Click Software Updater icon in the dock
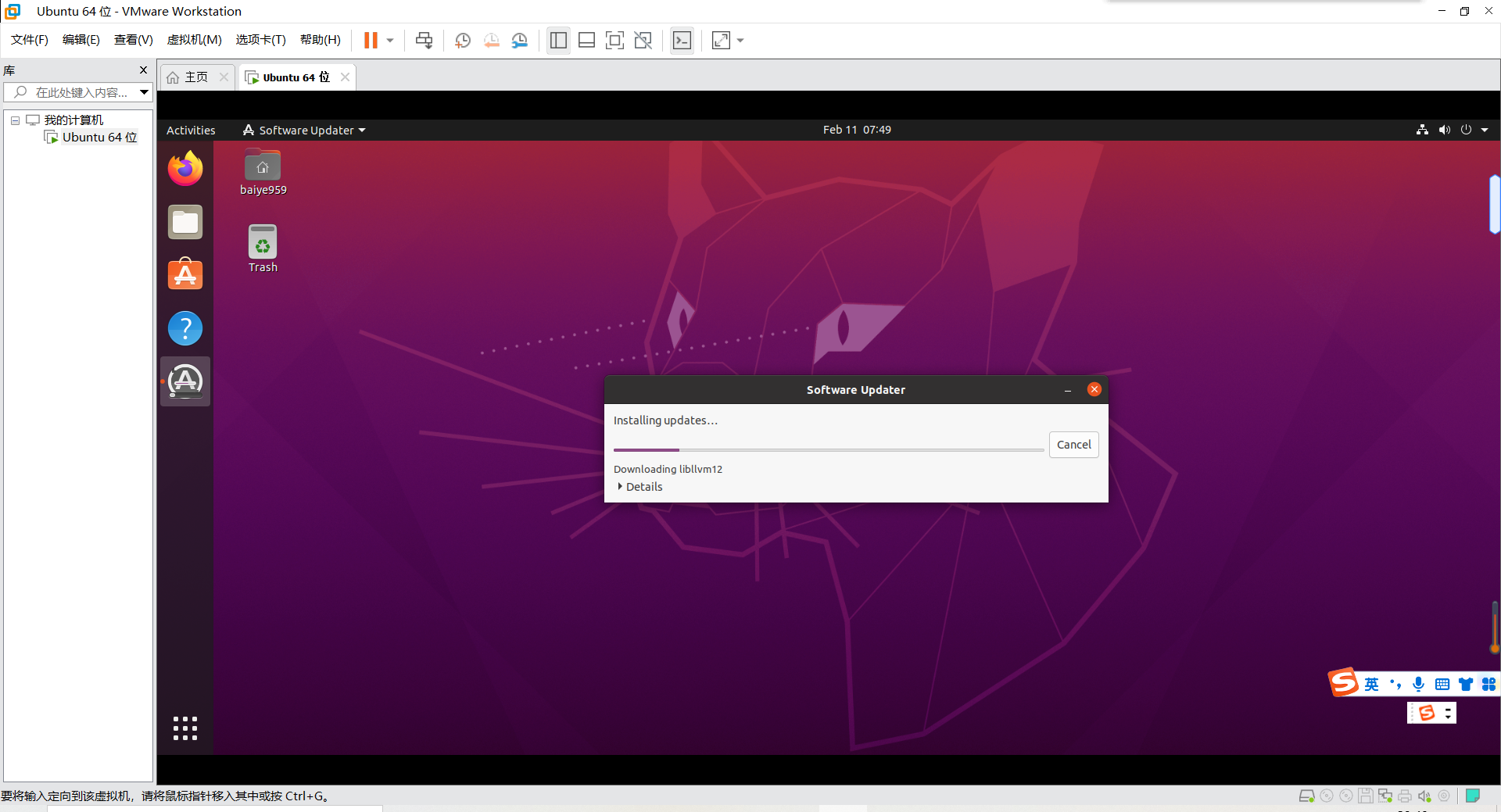 (x=185, y=381)
